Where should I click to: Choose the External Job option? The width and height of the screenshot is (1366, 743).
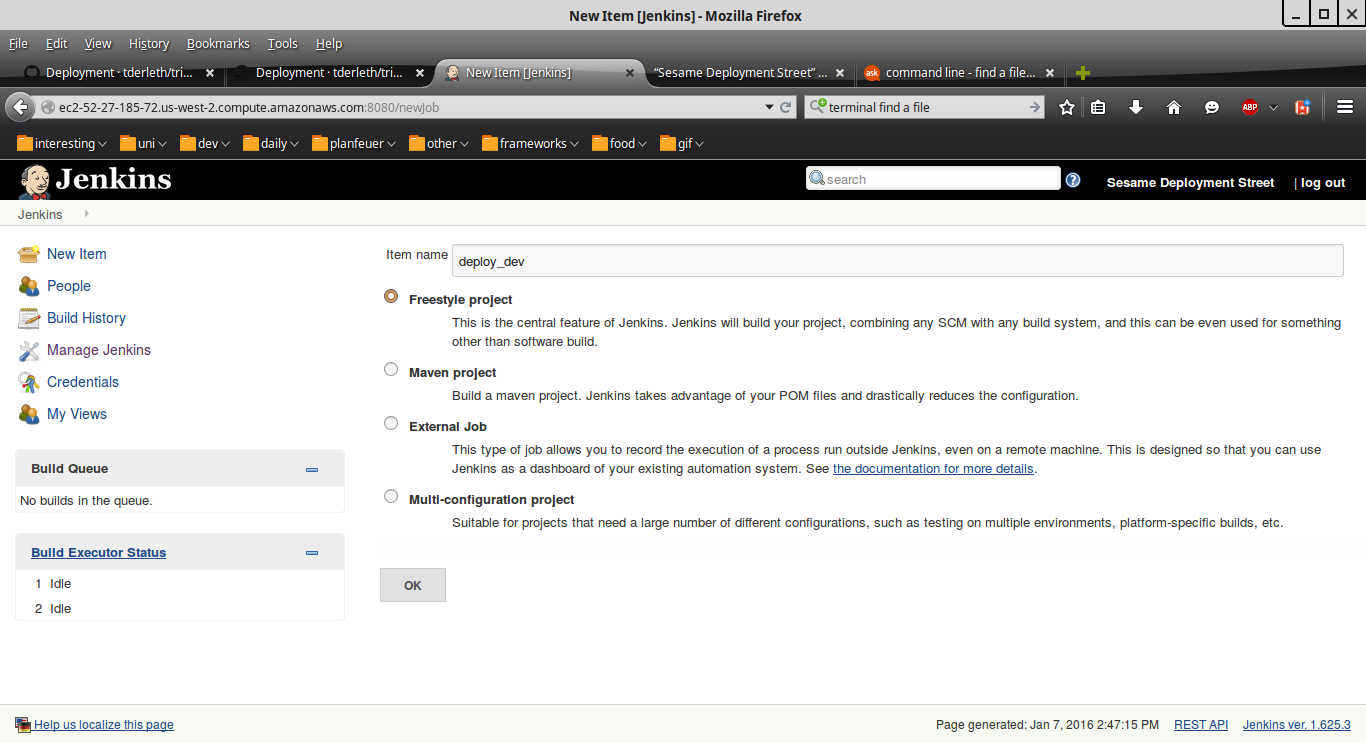pos(391,423)
